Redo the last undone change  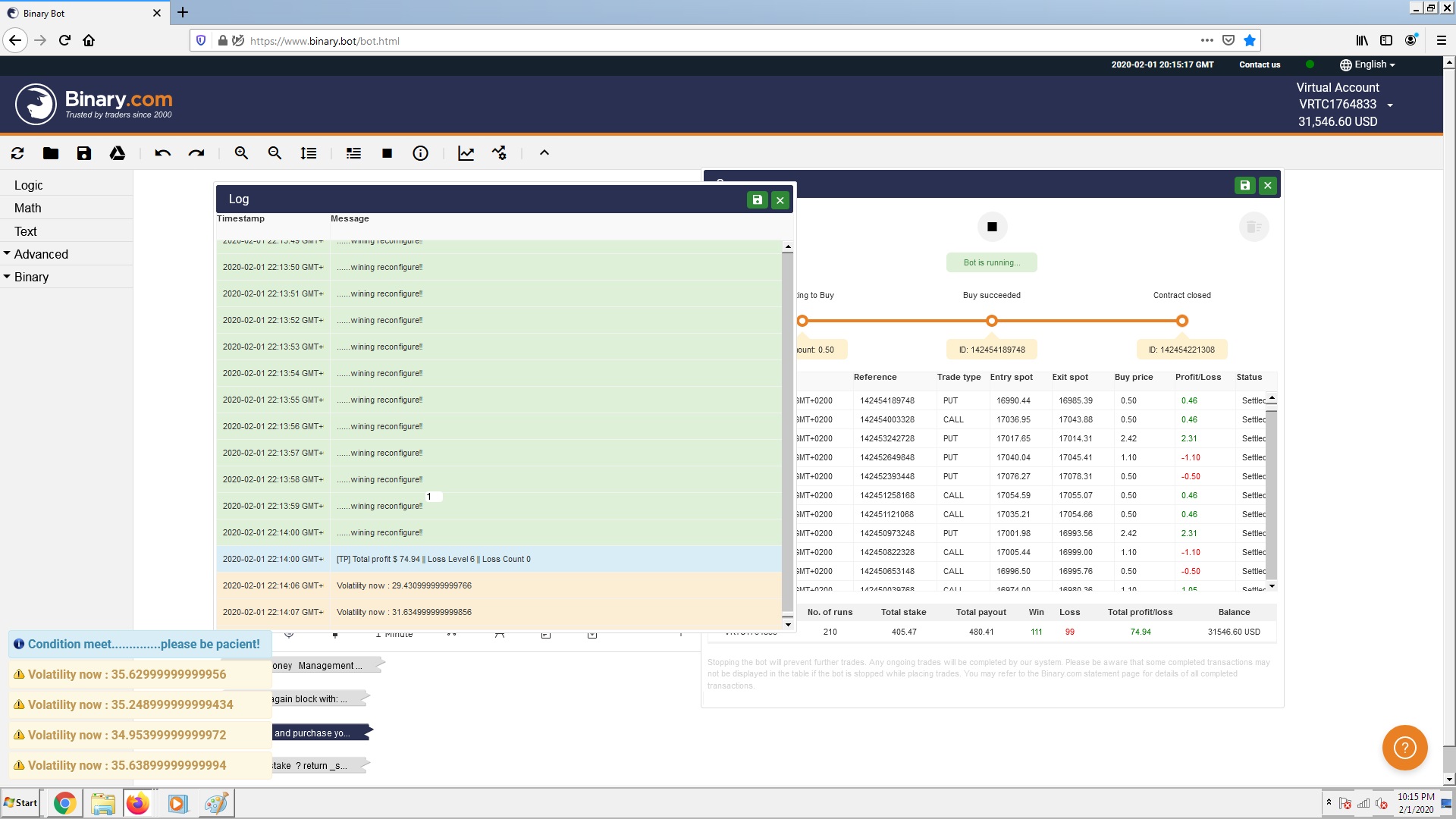[196, 153]
